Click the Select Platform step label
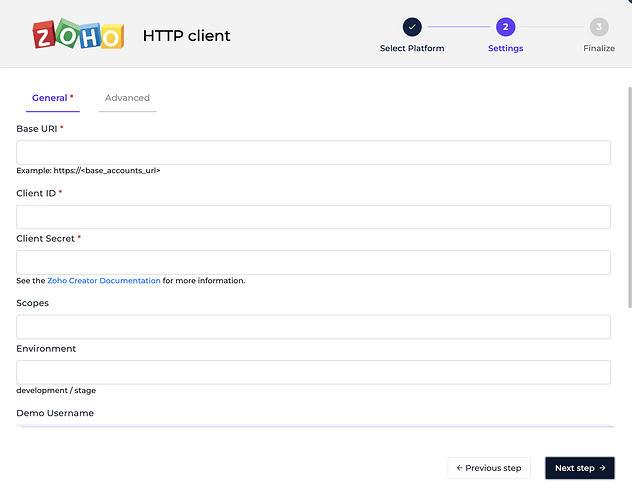This screenshot has width=632, height=500. (412, 48)
